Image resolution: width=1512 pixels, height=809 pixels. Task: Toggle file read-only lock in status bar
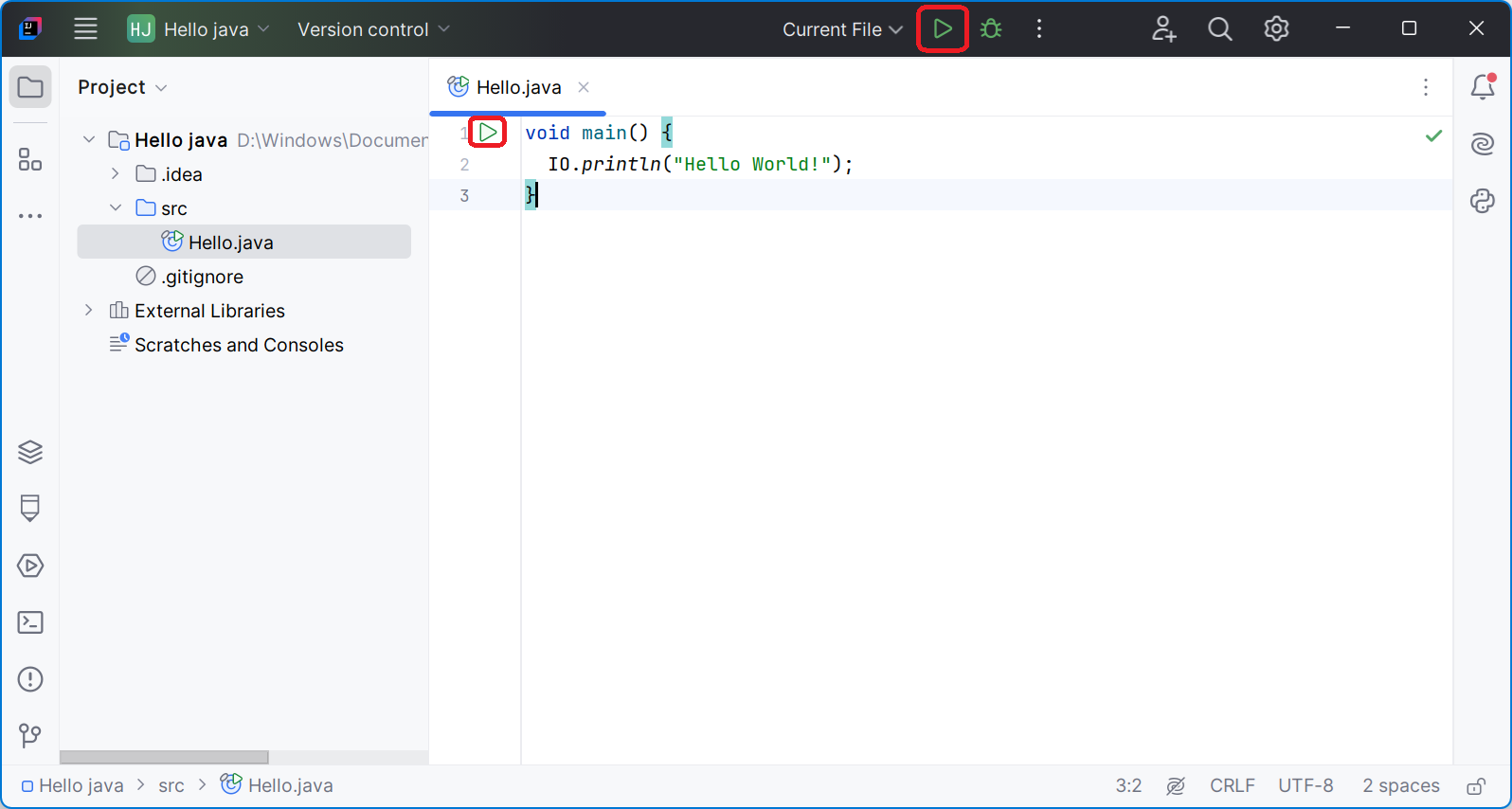point(1475,786)
